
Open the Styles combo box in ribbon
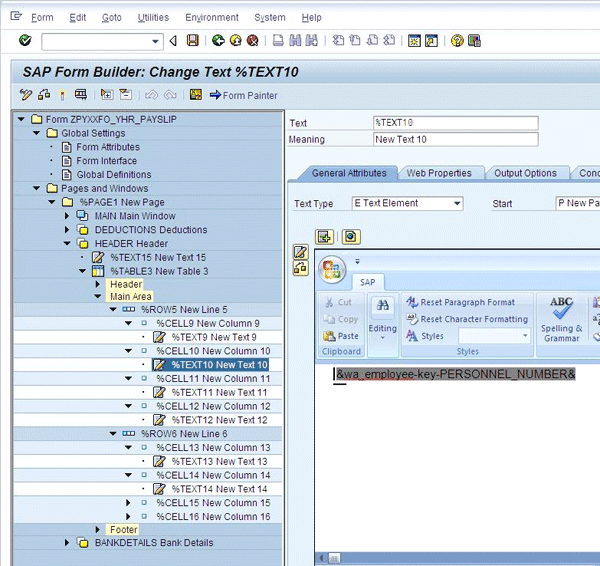[493, 336]
